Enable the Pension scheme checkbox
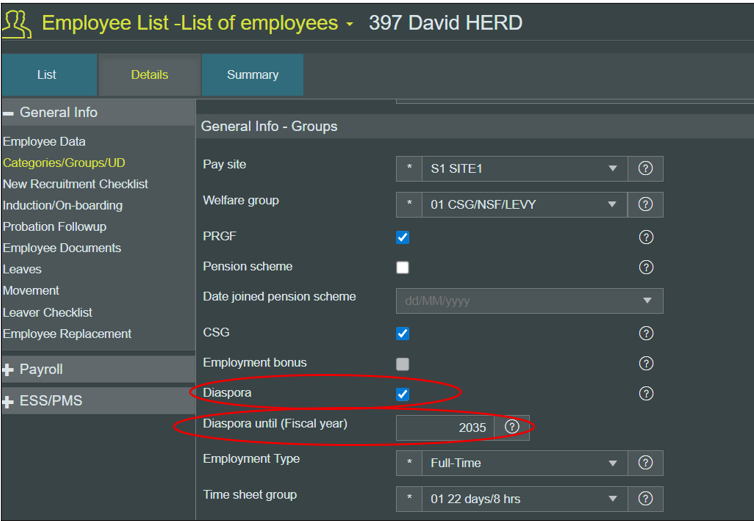 click(402, 267)
